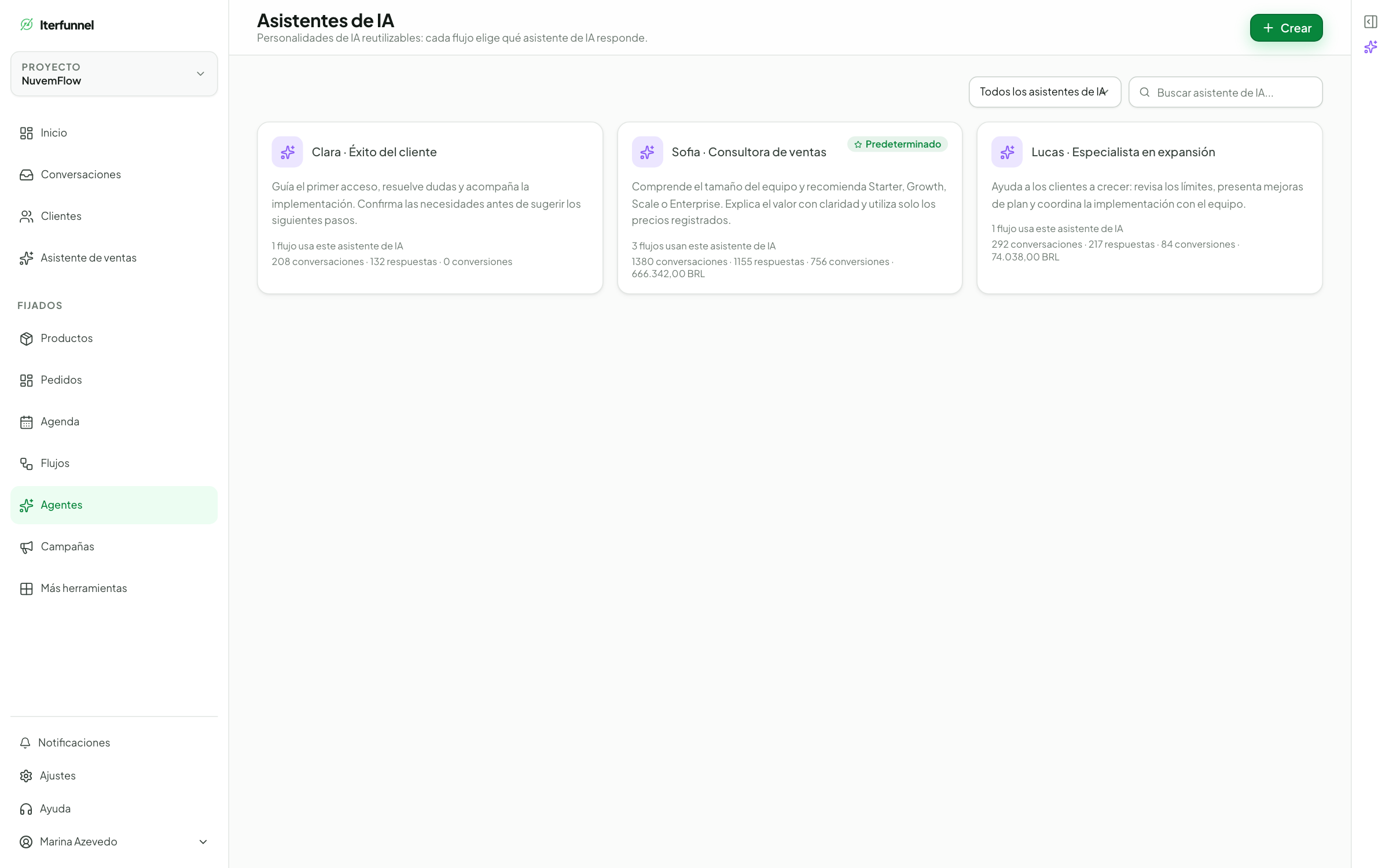Screen dimensions: 1389x868
Task: Open the Sofia Consultora de ventas card
Action: point(789,208)
